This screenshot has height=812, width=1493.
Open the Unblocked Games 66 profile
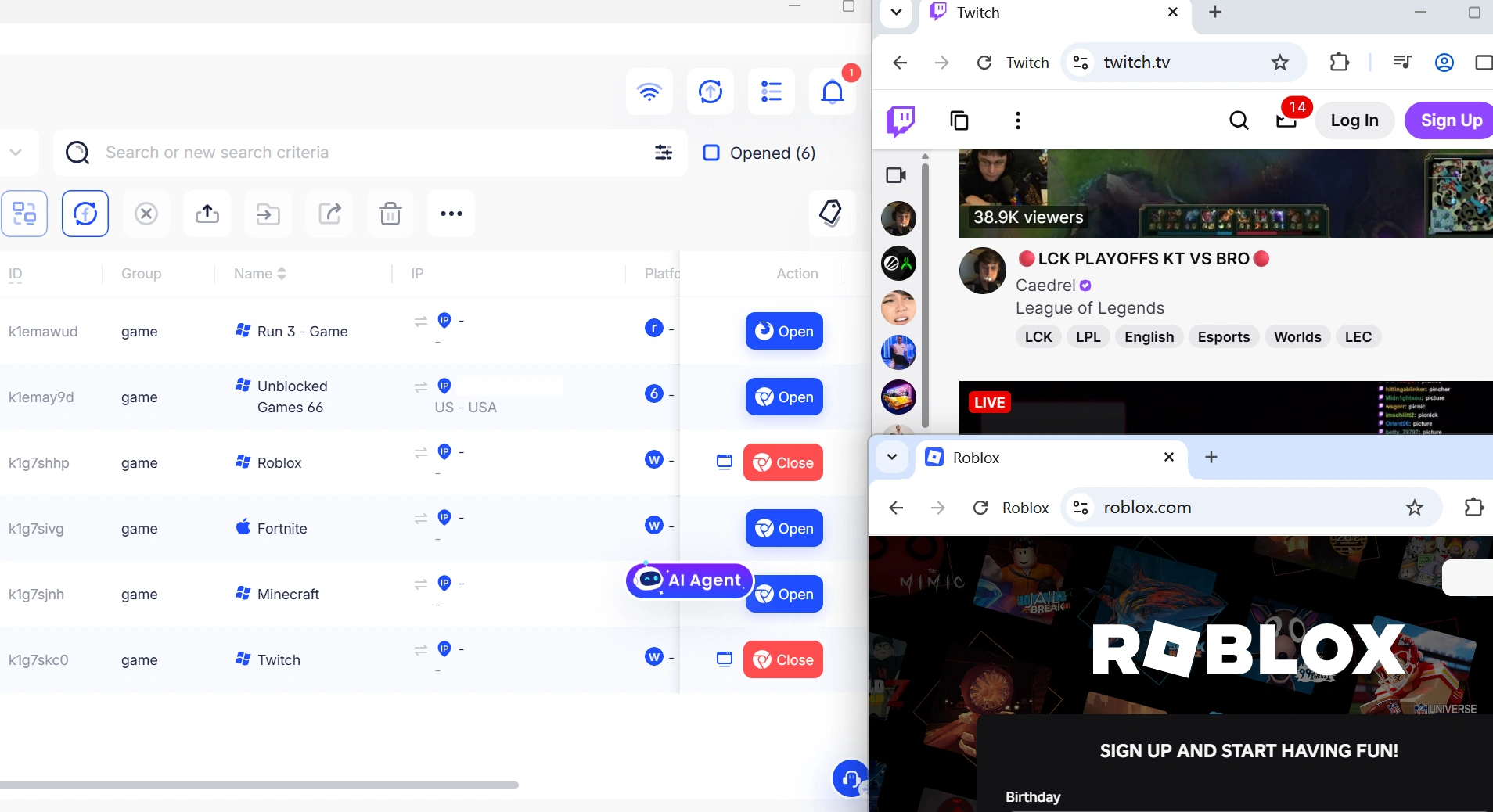pos(784,397)
